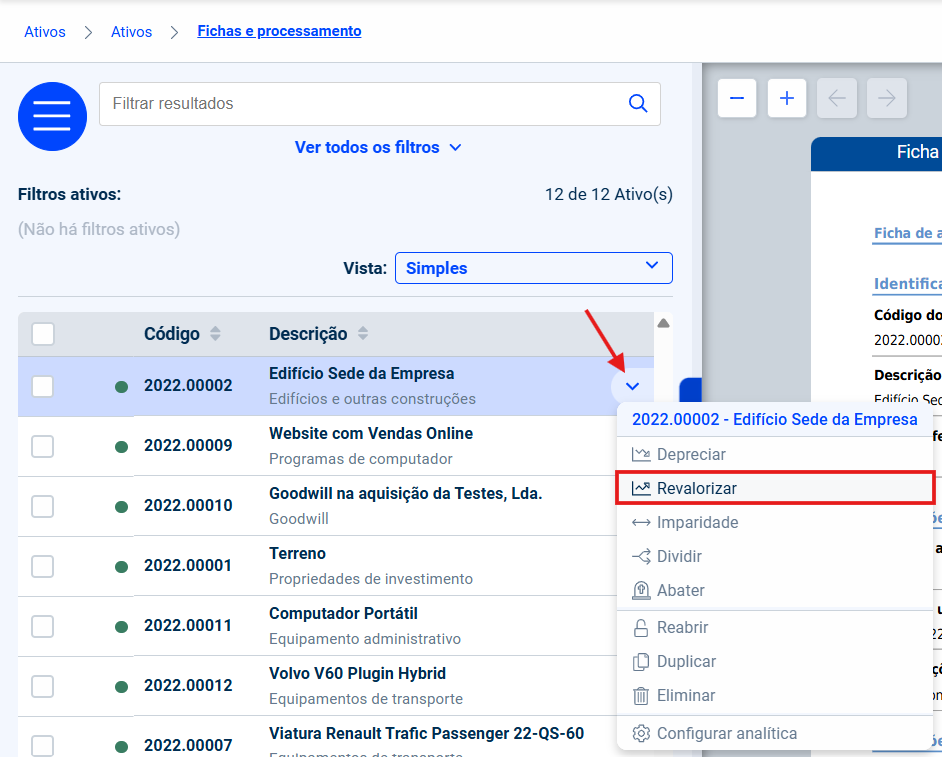Choose Dividir menu entry
Screen dimensions: 942x757
pos(775,556)
